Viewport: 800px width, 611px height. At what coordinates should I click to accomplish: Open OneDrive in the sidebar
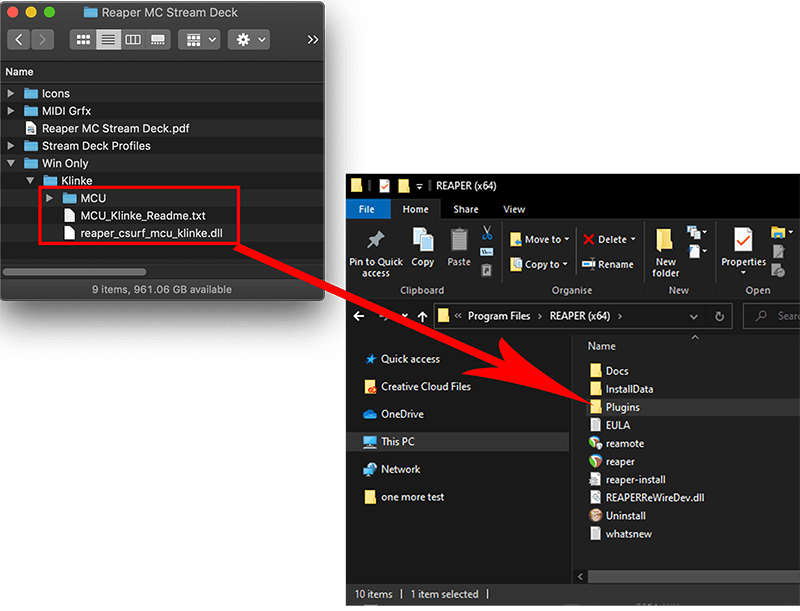393,414
